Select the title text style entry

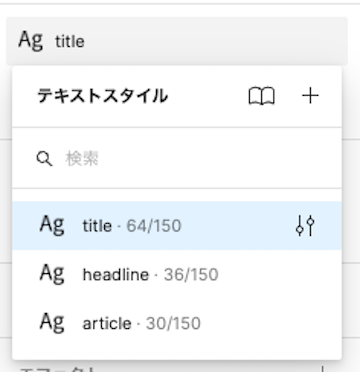click(x=177, y=226)
